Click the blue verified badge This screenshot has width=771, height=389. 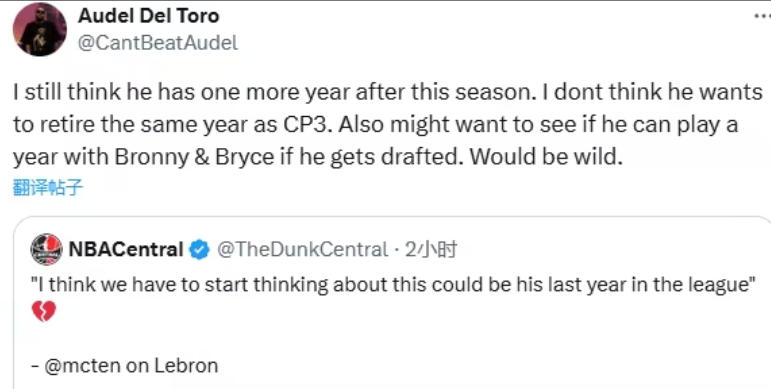click(x=200, y=250)
